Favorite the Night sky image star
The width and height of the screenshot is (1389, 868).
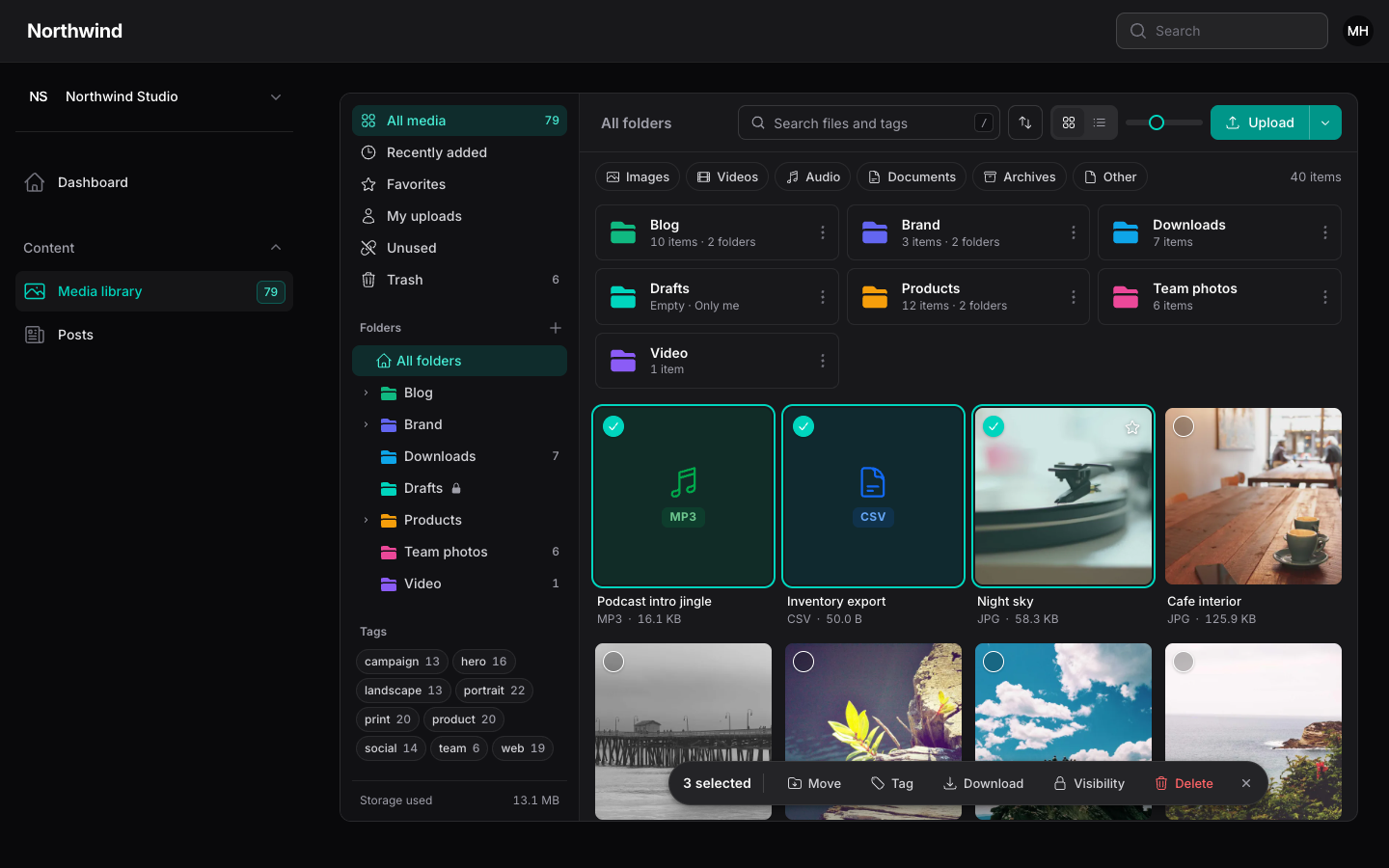(1132, 427)
